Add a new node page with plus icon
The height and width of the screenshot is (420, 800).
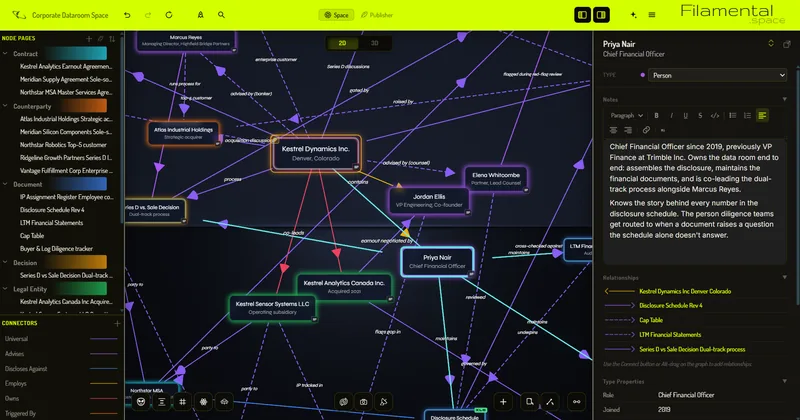click(89, 39)
